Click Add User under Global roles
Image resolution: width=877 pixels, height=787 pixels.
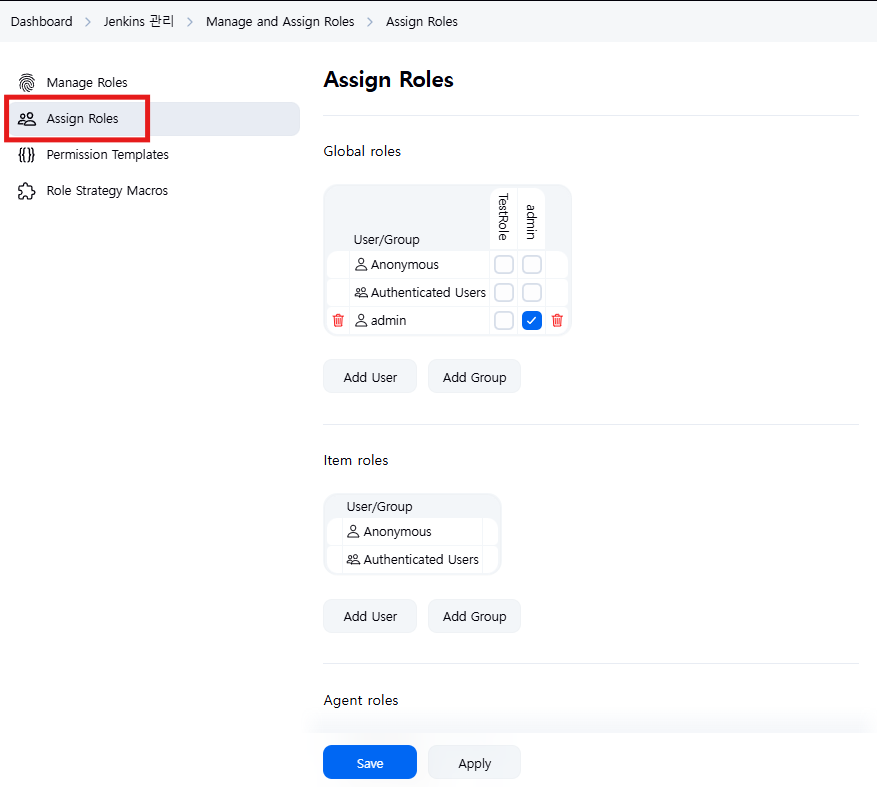click(x=370, y=378)
